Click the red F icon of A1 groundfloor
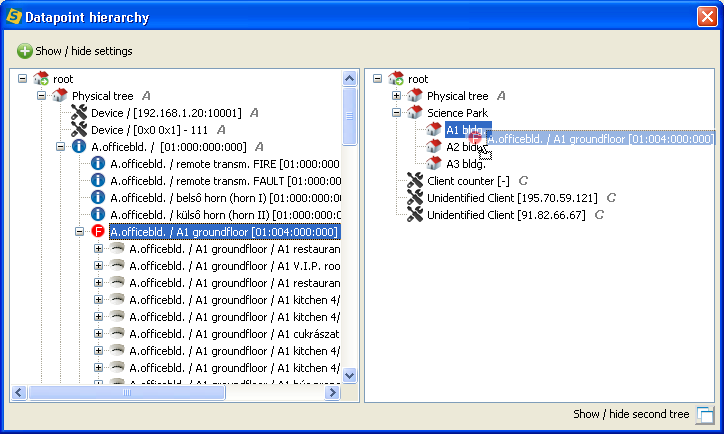The width and height of the screenshot is (724, 434). (x=98, y=232)
